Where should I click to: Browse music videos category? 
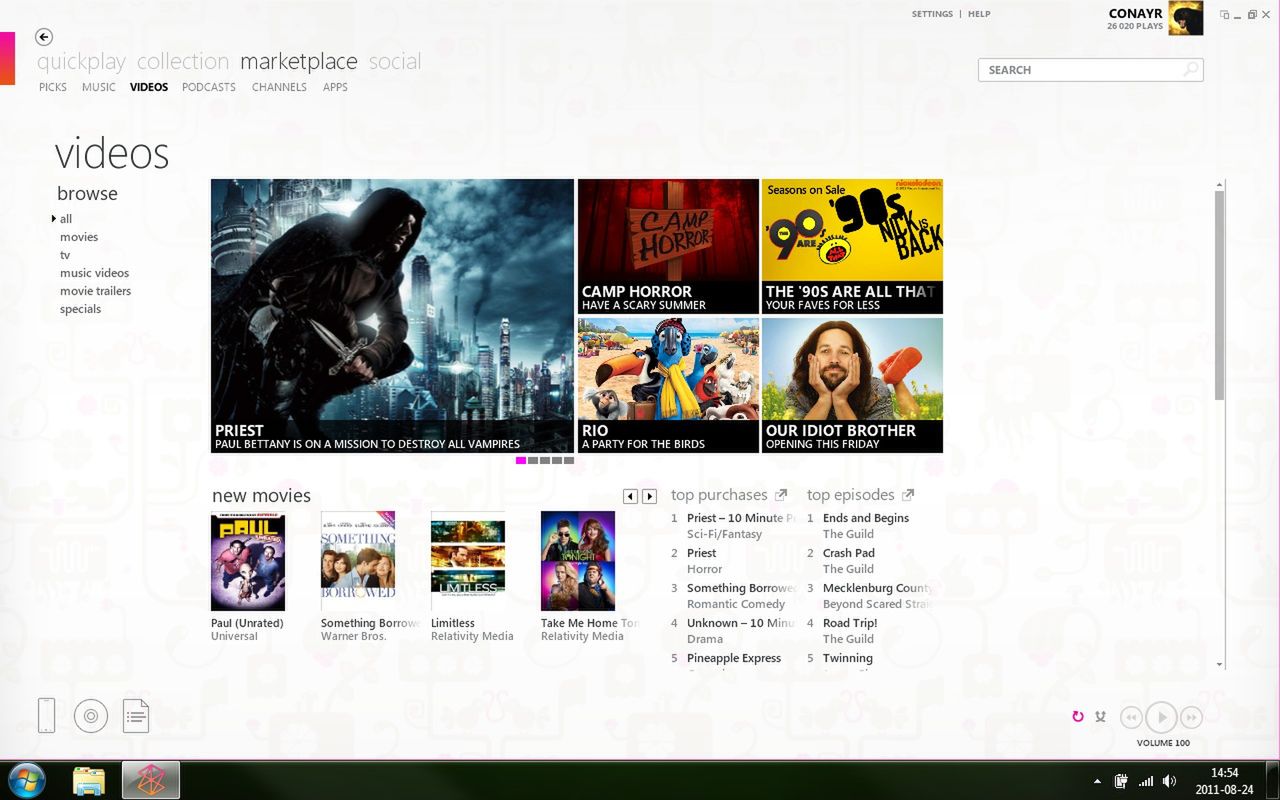click(94, 273)
